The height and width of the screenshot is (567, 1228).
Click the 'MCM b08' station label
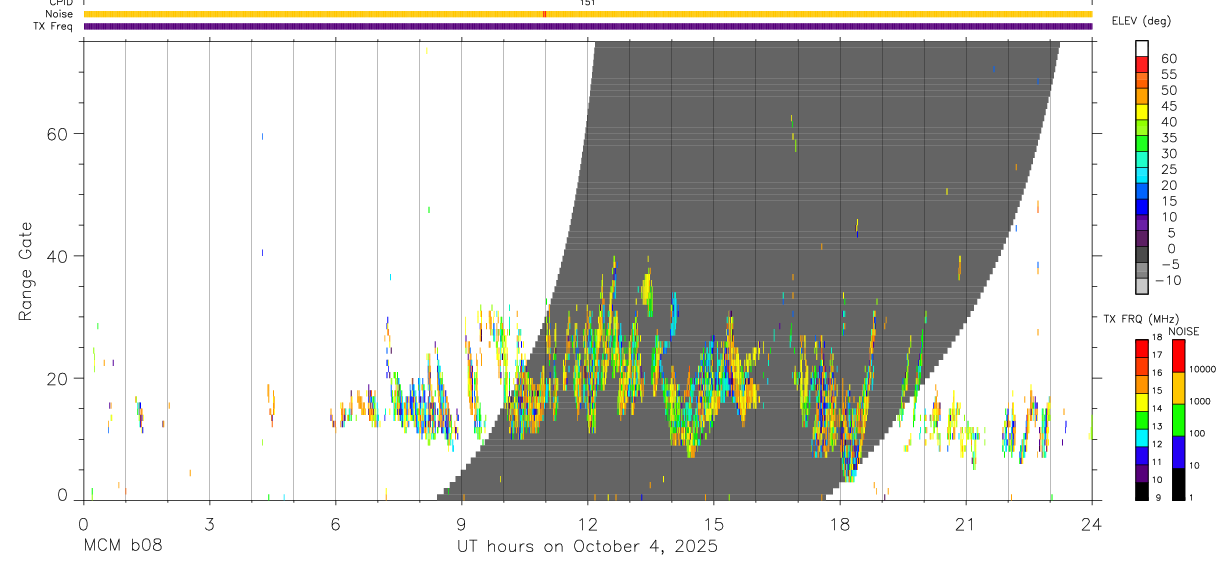pos(122,547)
